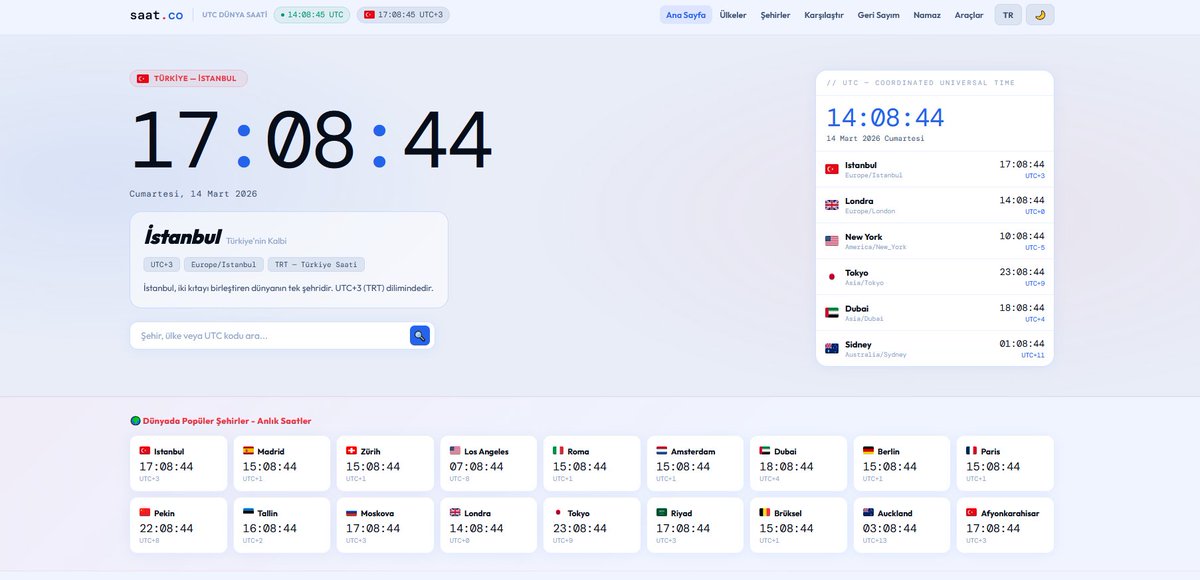Select the Tokyo row in the UTC panel
Viewport: 1200px width, 580px height.
[x=934, y=277]
